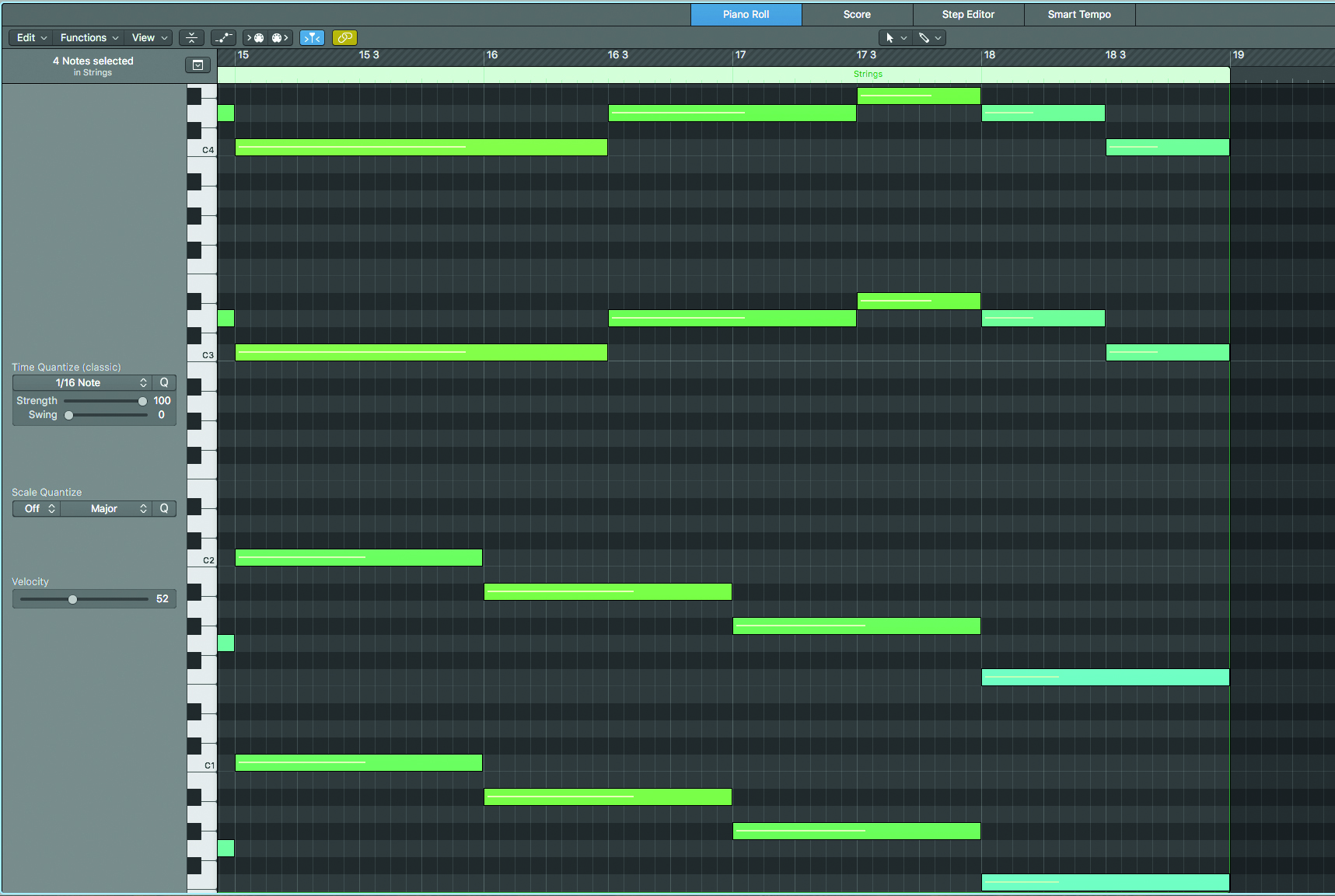Switch to the Smart Tempo tab
Viewport: 1335px width, 896px height.
coord(1079,14)
